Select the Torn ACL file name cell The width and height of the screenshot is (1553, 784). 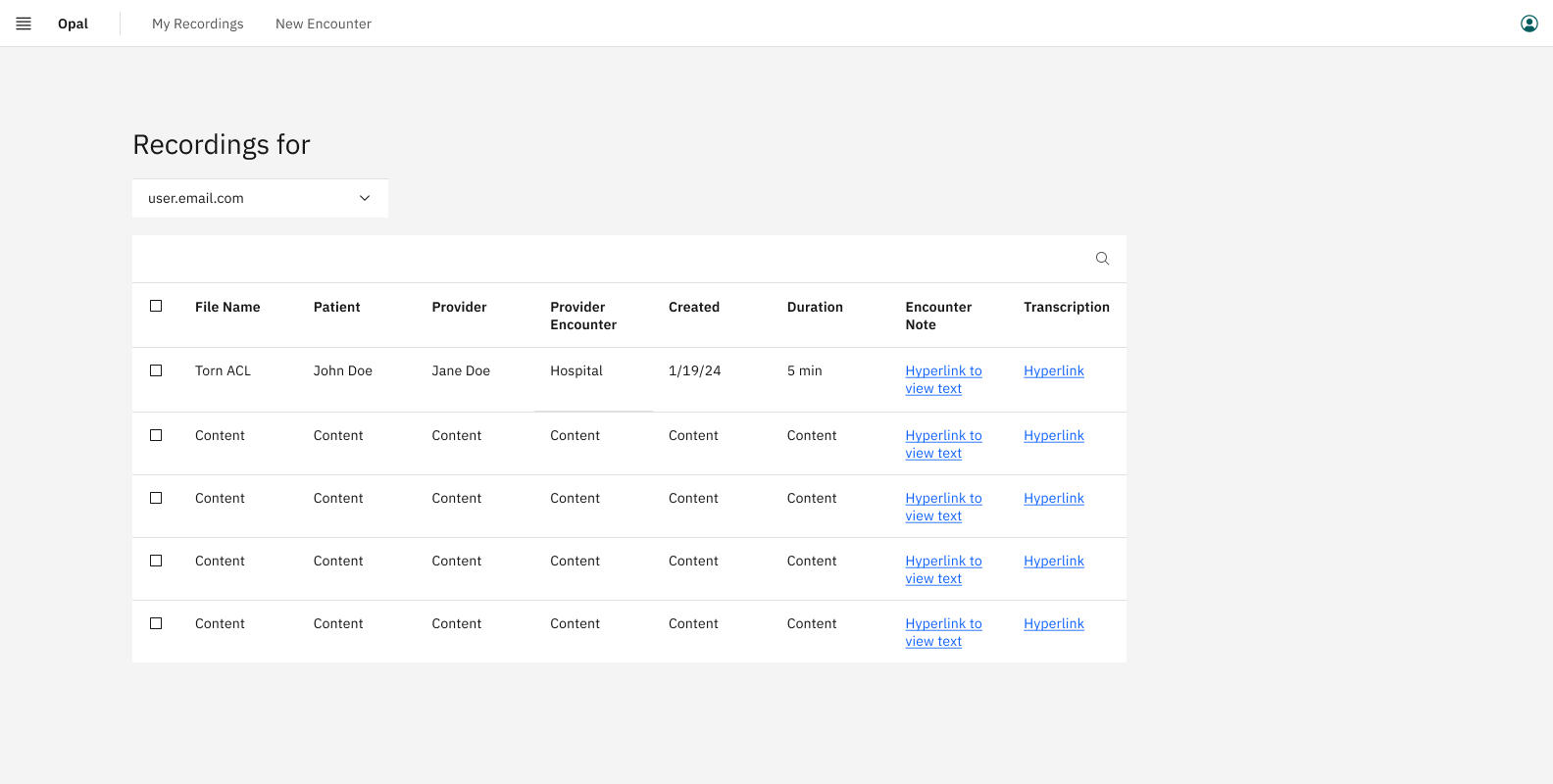223,370
